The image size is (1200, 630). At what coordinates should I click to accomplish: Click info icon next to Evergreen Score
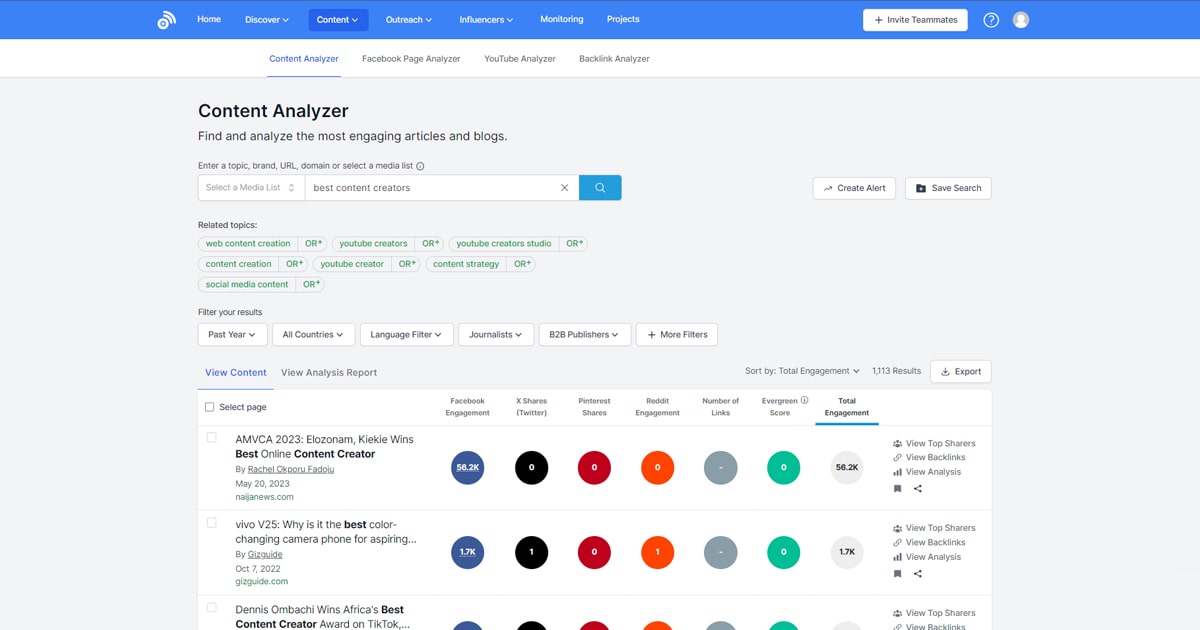[805, 400]
